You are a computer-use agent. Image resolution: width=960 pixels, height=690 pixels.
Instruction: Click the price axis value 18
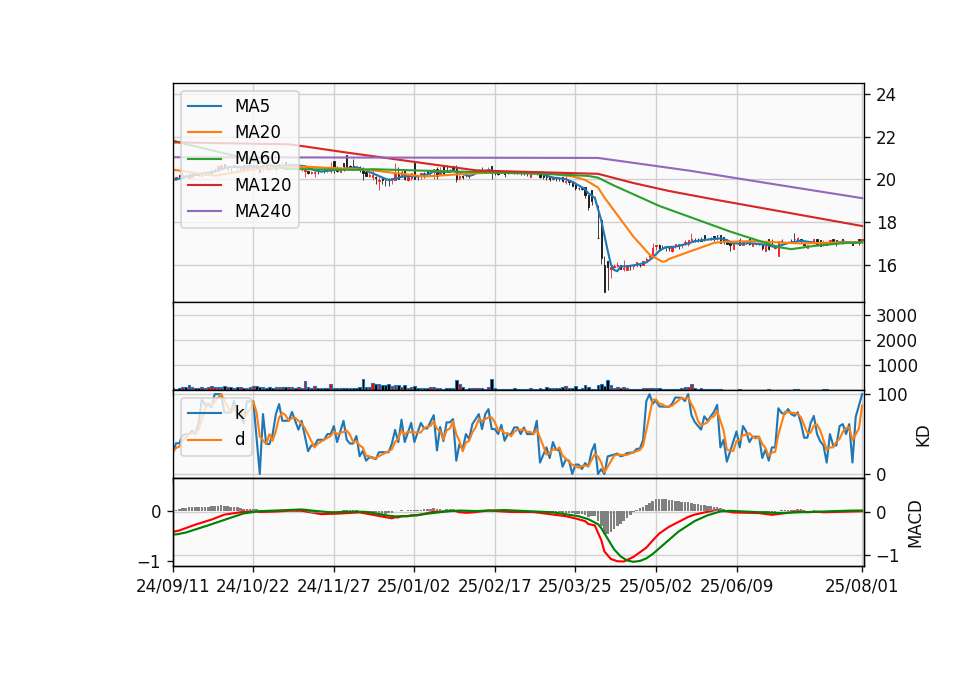[885, 223]
